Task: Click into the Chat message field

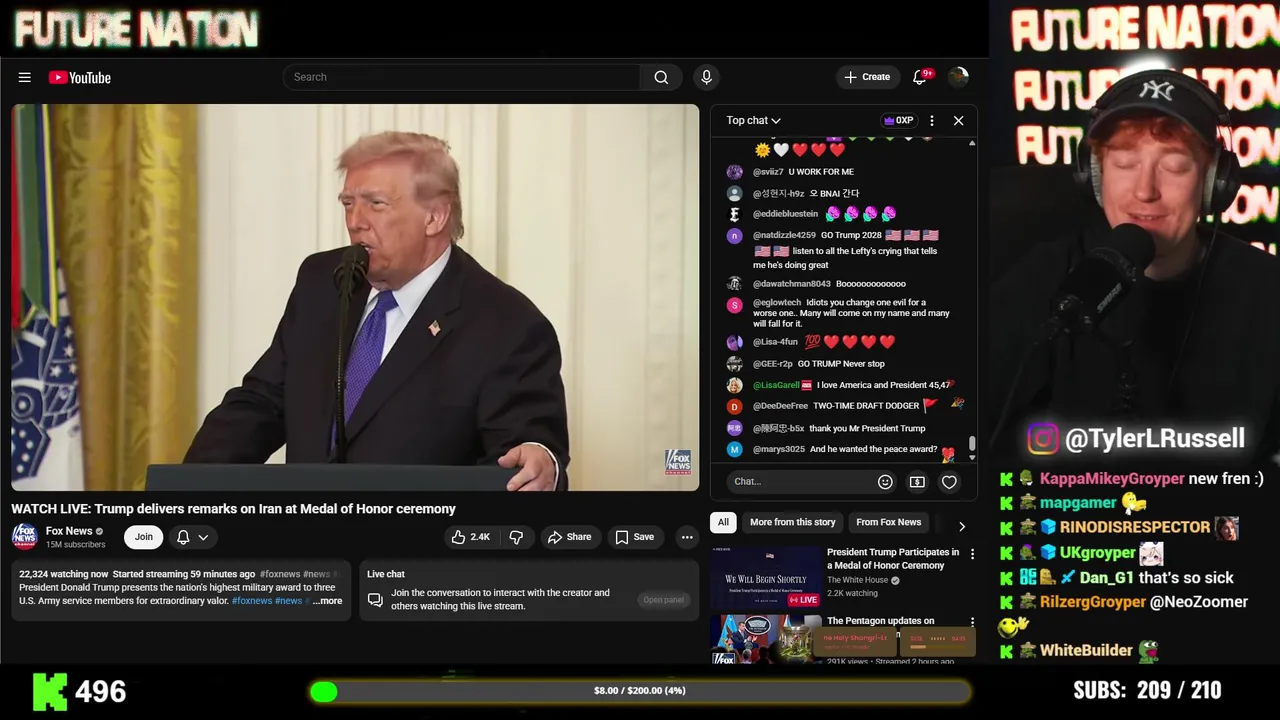Action: click(800, 482)
